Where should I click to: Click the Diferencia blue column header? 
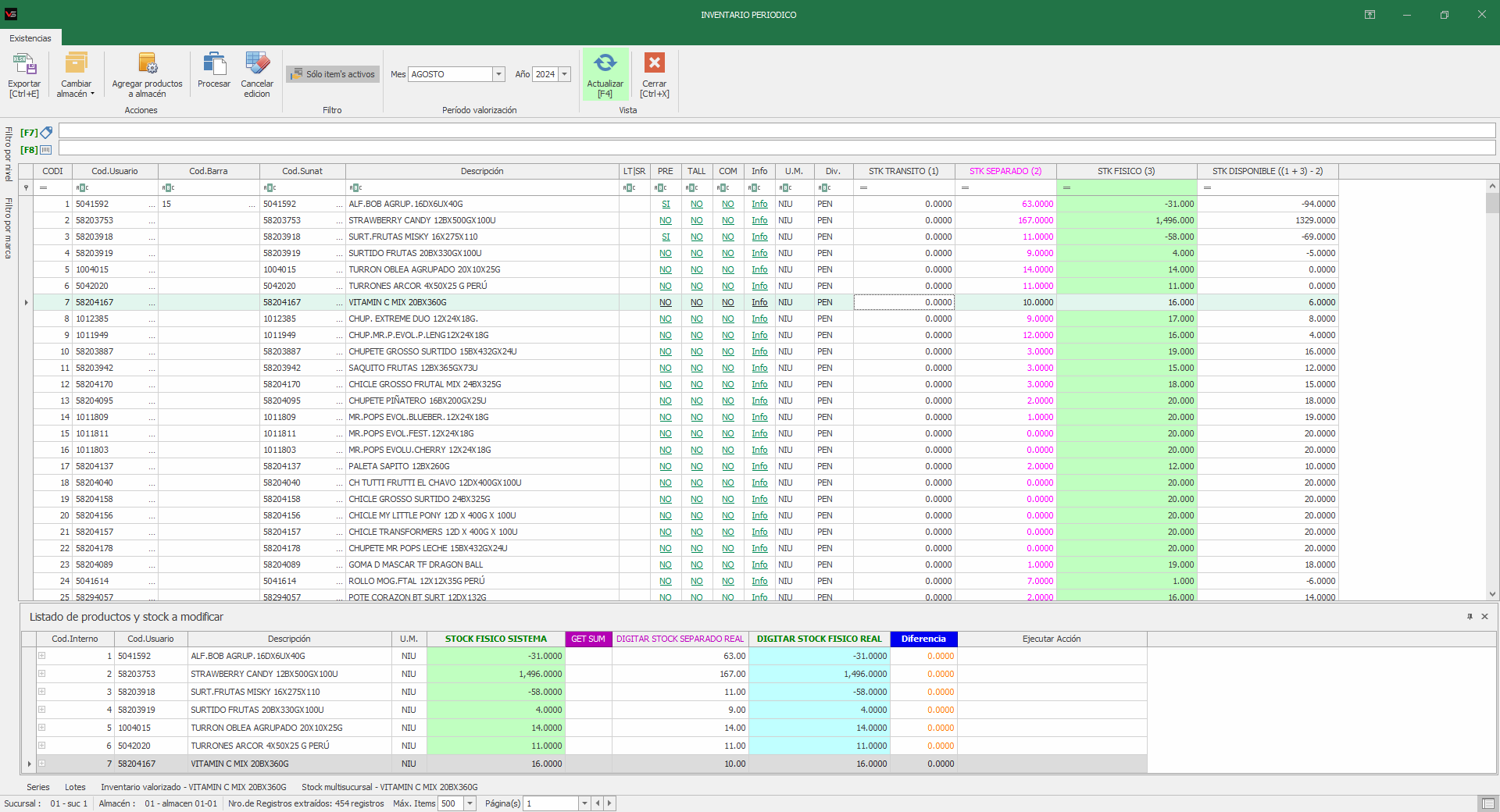pyautogui.click(x=923, y=639)
